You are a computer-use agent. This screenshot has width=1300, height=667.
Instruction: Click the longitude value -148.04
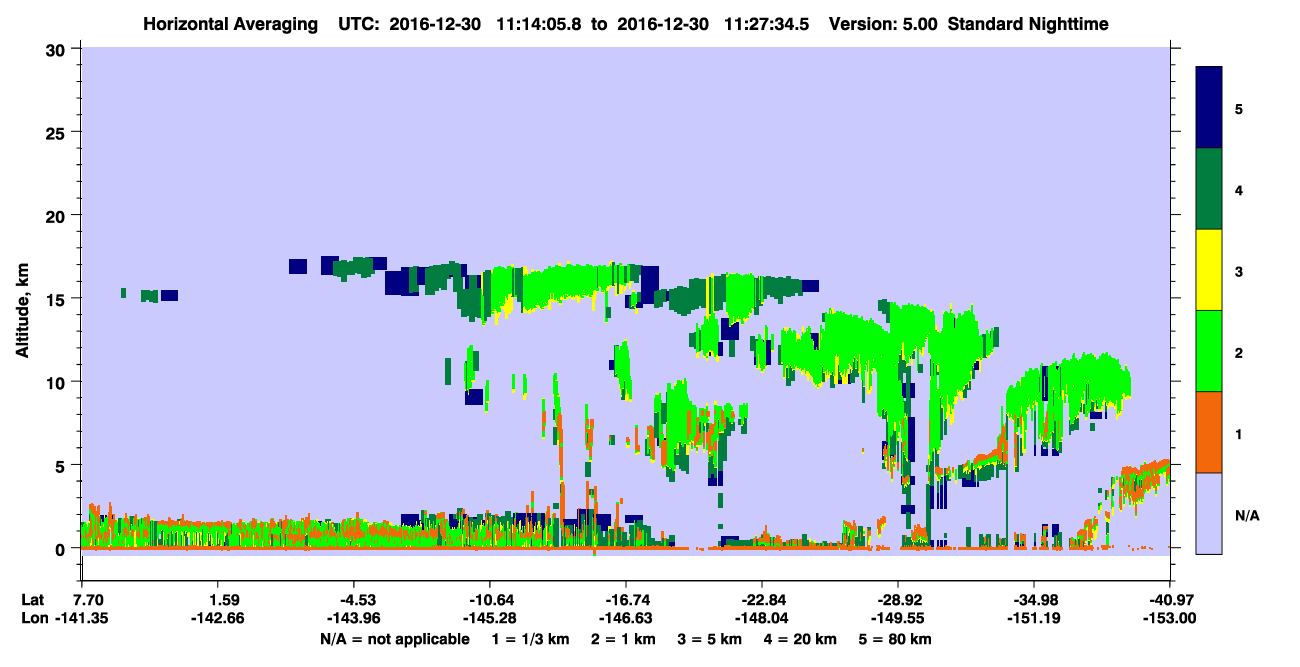[x=762, y=618]
